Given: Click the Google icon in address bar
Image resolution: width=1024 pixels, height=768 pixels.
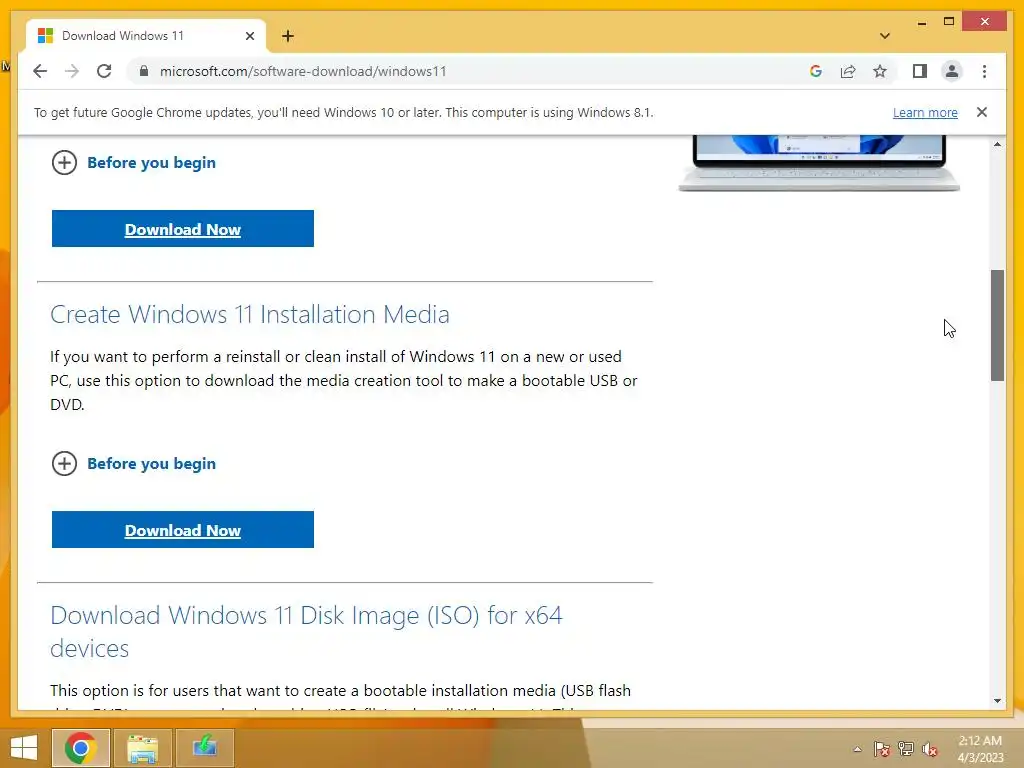Looking at the screenshot, I should 816,71.
